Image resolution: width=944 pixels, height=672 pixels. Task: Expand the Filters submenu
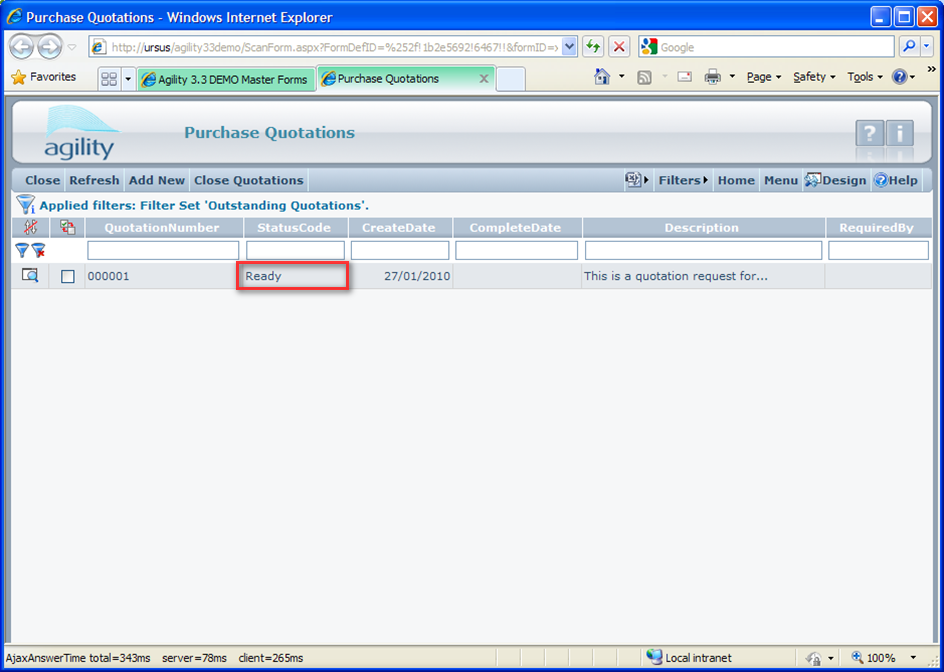pyautogui.click(x=683, y=180)
